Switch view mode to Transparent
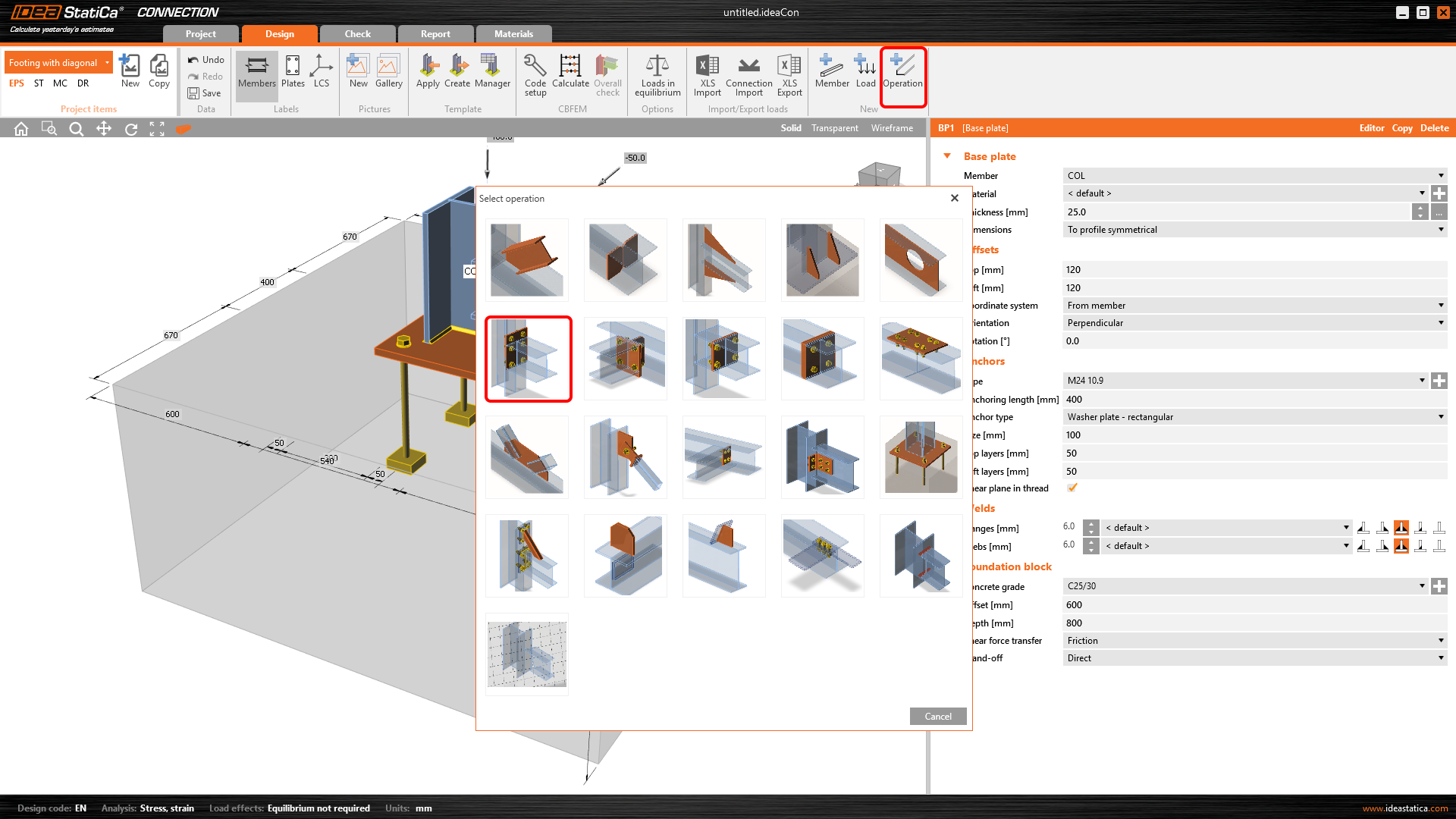 834,128
